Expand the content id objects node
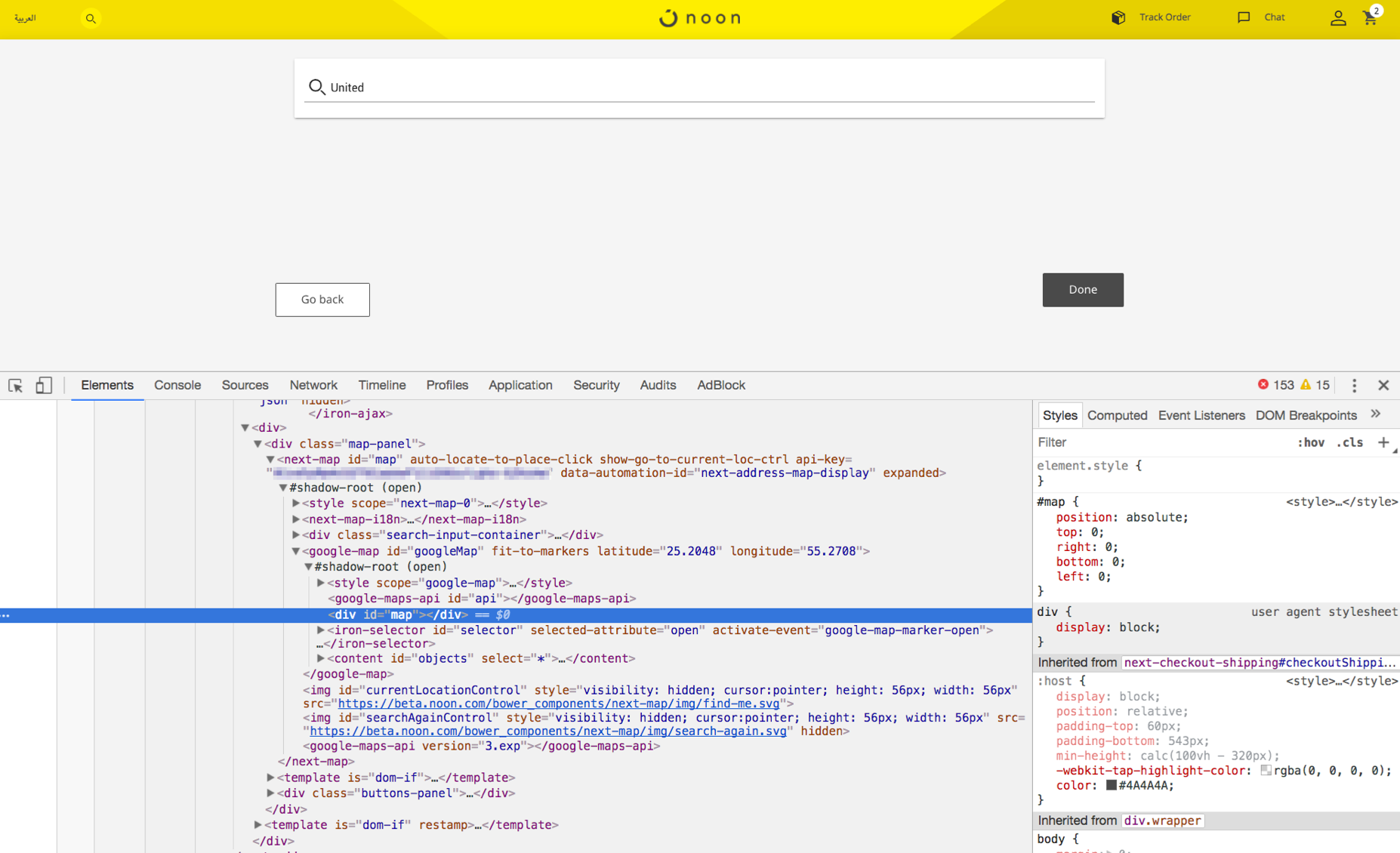The width and height of the screenshot is (1400, 853). 321,658
